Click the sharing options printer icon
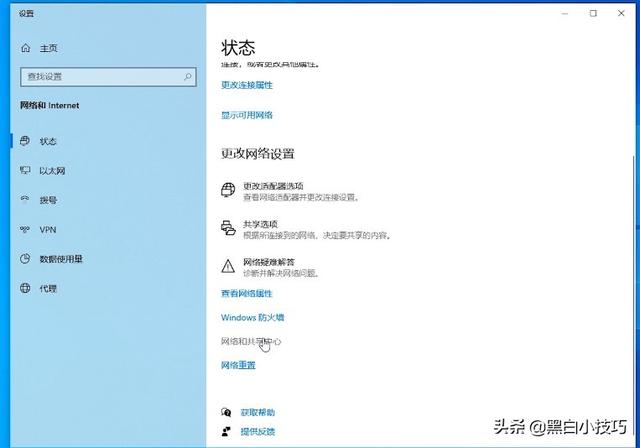 (228, 228)
